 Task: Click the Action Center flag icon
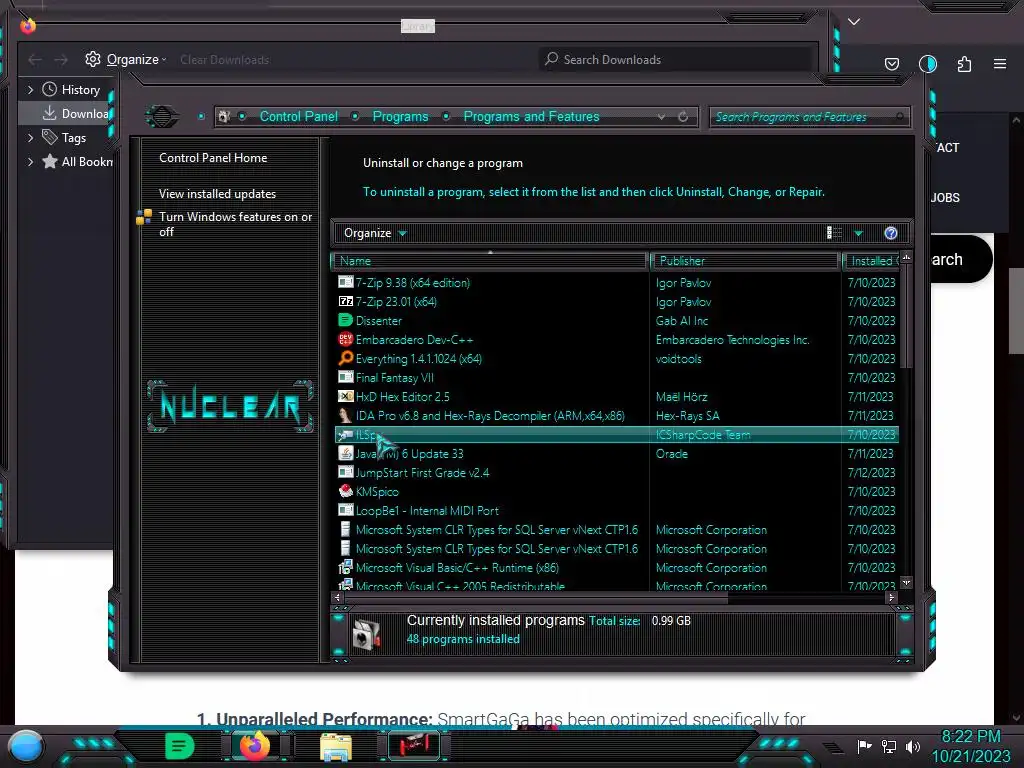(x=864, y=746)
